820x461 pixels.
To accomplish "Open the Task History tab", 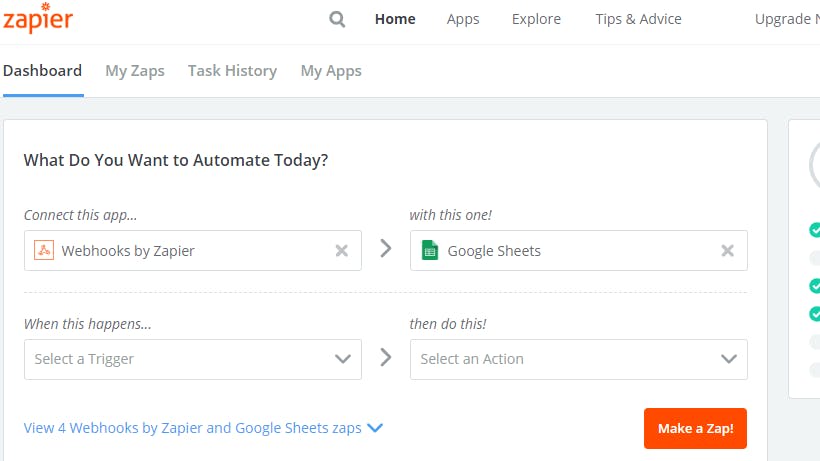I will pyautogui.click(x=232, y=71).
